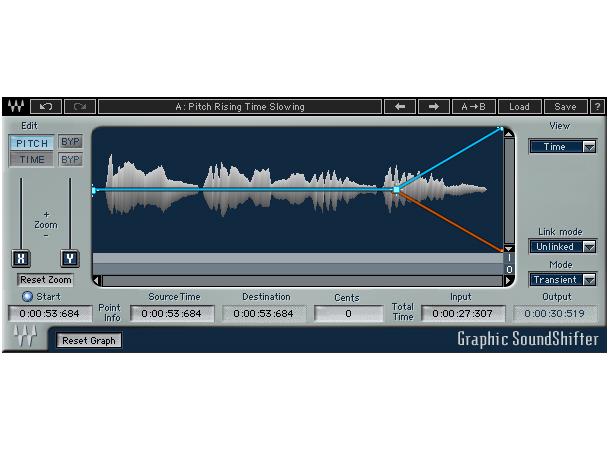This screenshot has width=610, height=450.
Task: Click the Y zoom handle icon
Action: [x=69, y=258]
